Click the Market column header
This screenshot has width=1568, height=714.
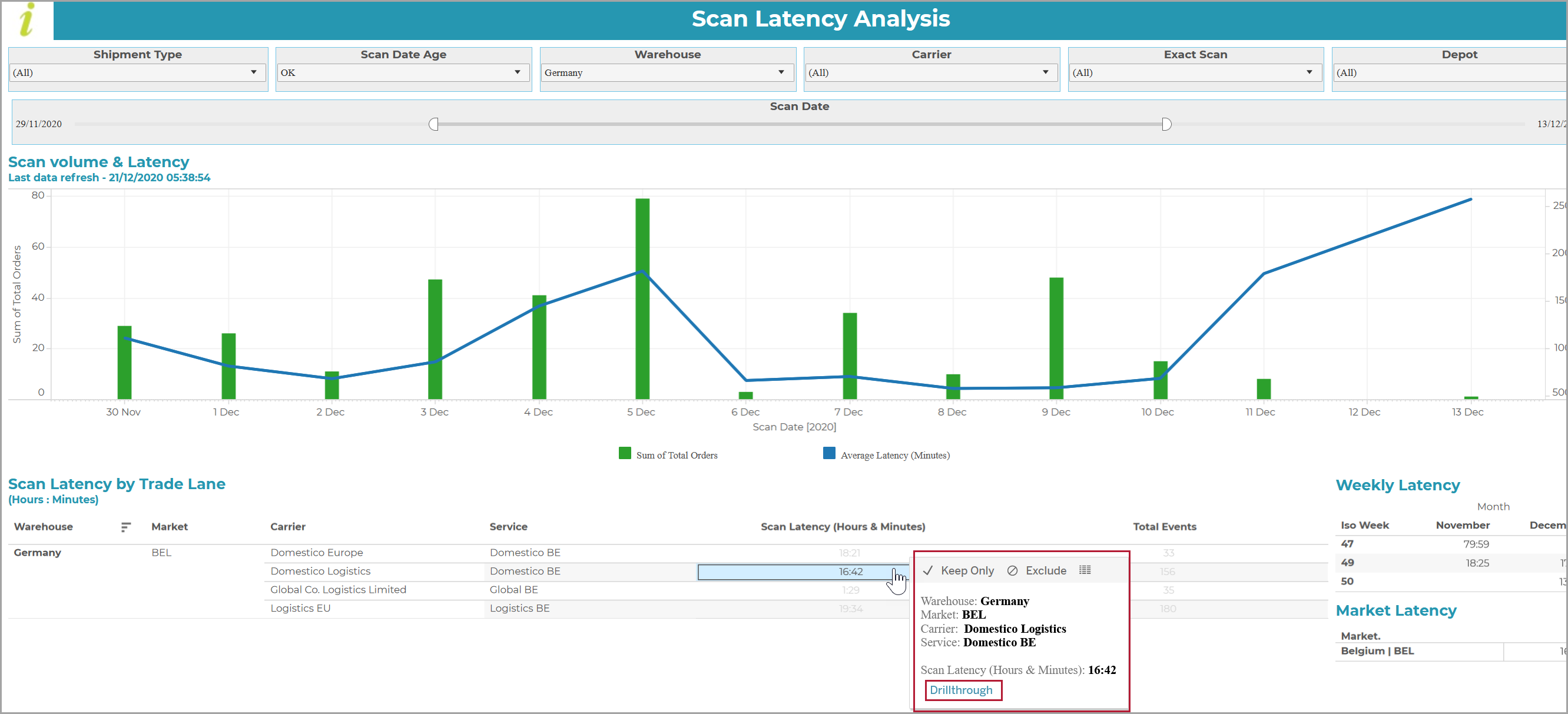coord(169,526)
